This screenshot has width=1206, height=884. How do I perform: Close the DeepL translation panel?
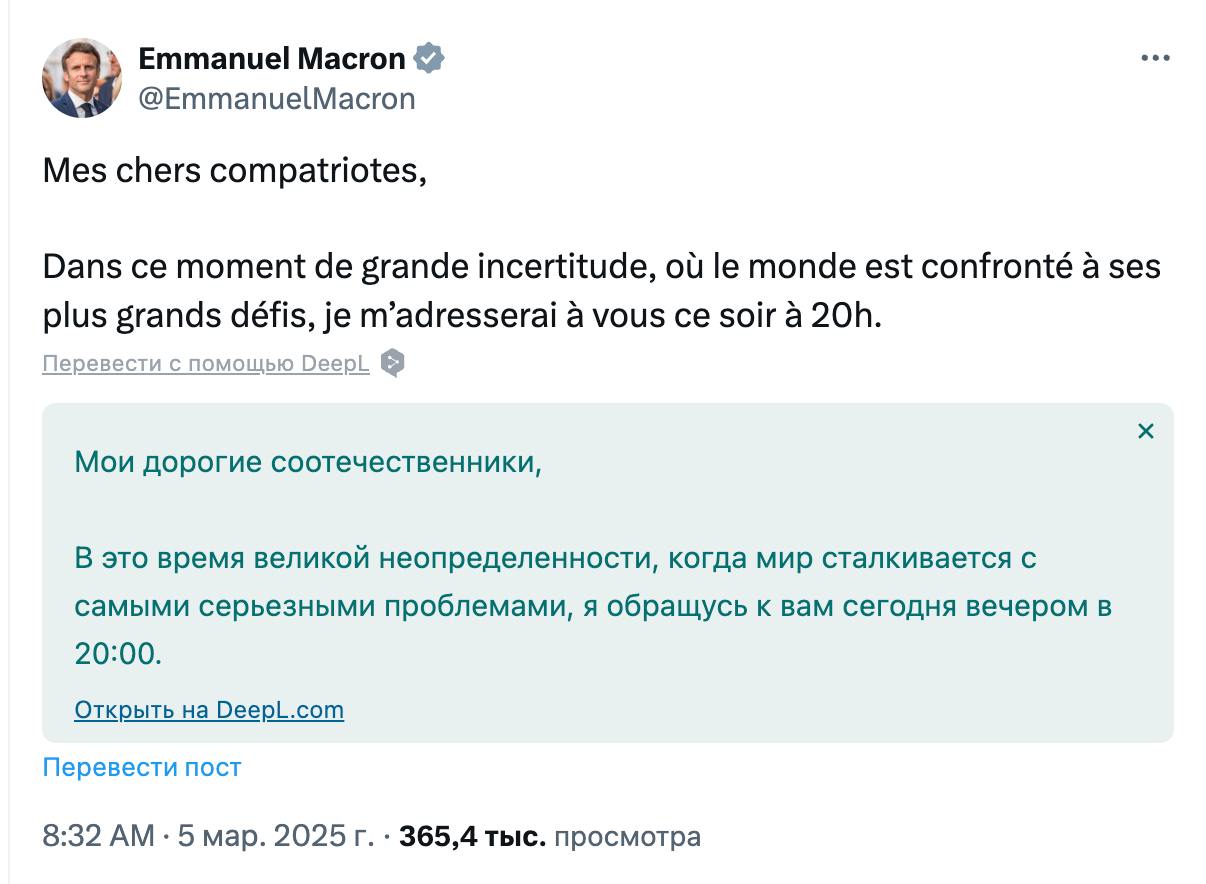1146,431
